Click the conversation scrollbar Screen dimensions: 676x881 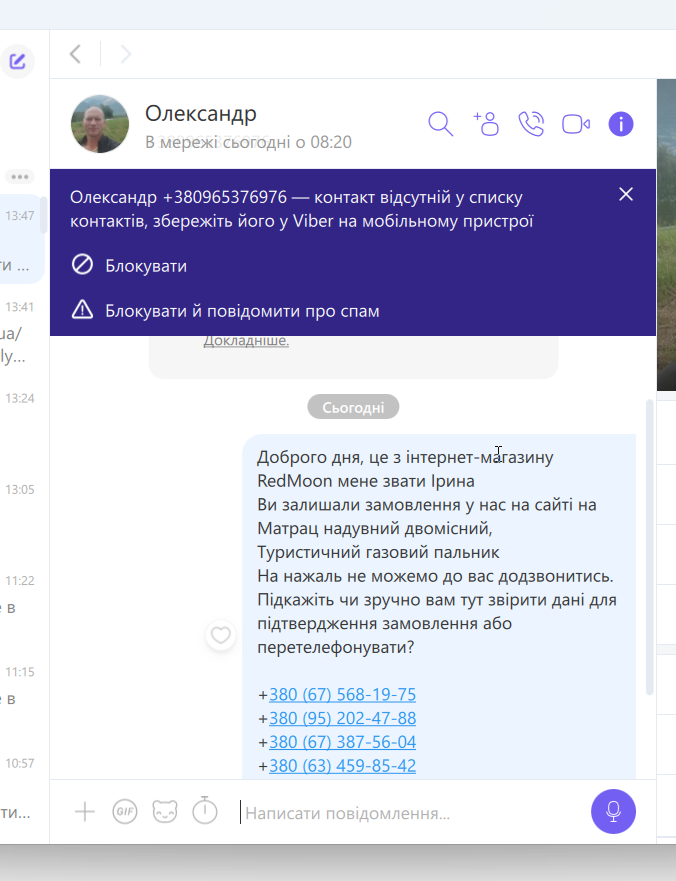[650, 548]
